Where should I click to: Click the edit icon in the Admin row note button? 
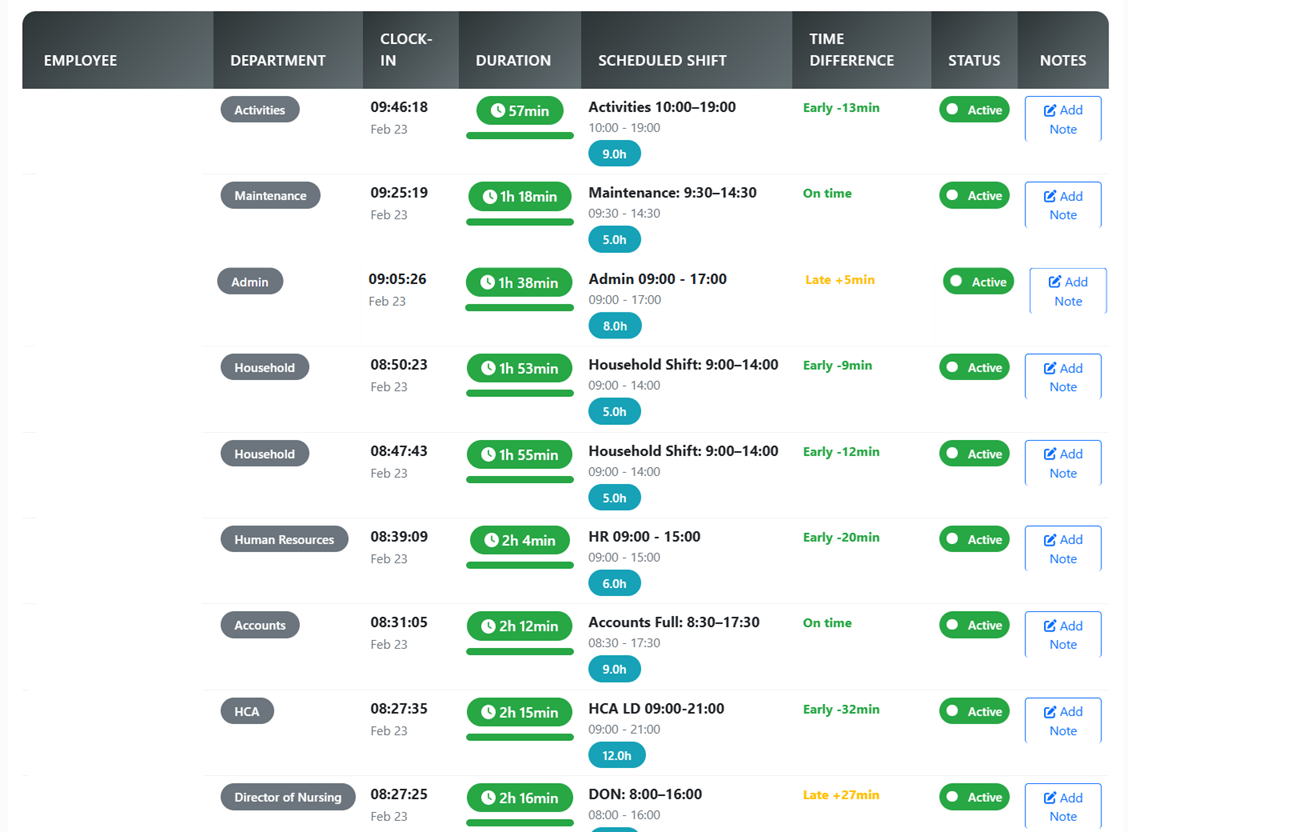(1054, 282)
